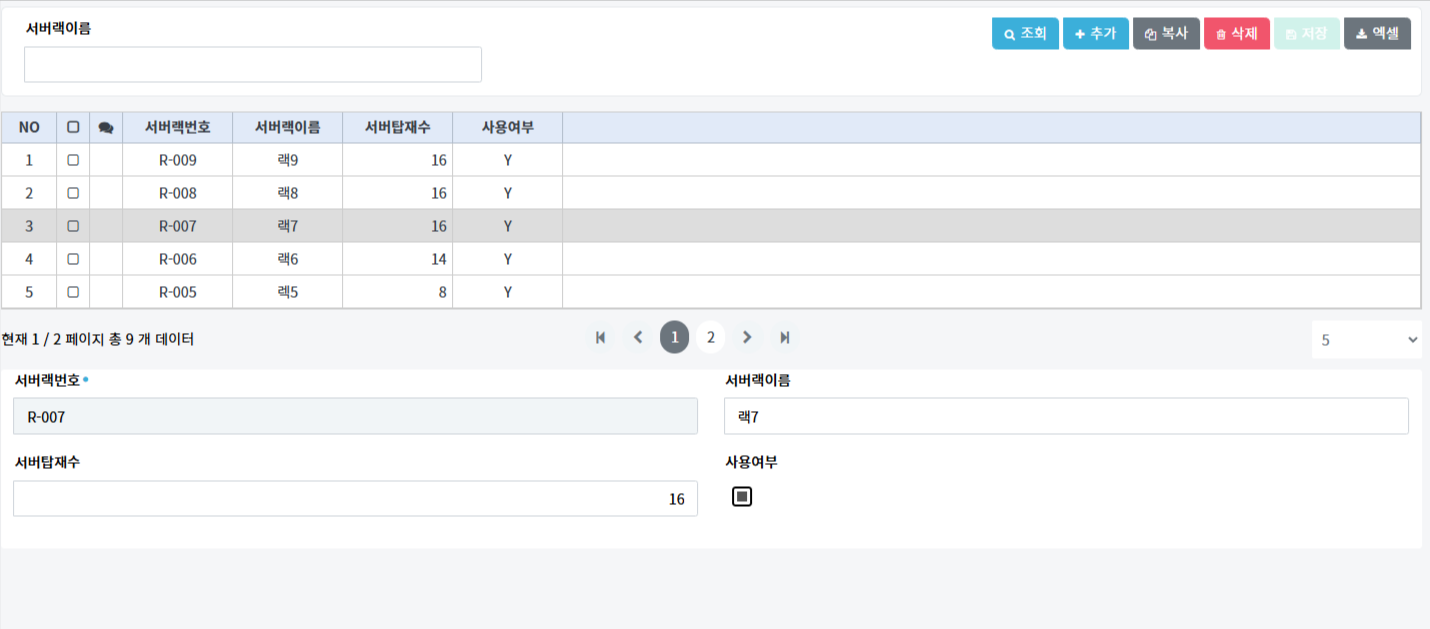The height and width of the screenshot is (629, 1430).
Task: Click the Y value in R-005 row
Action: click(508, 292)
